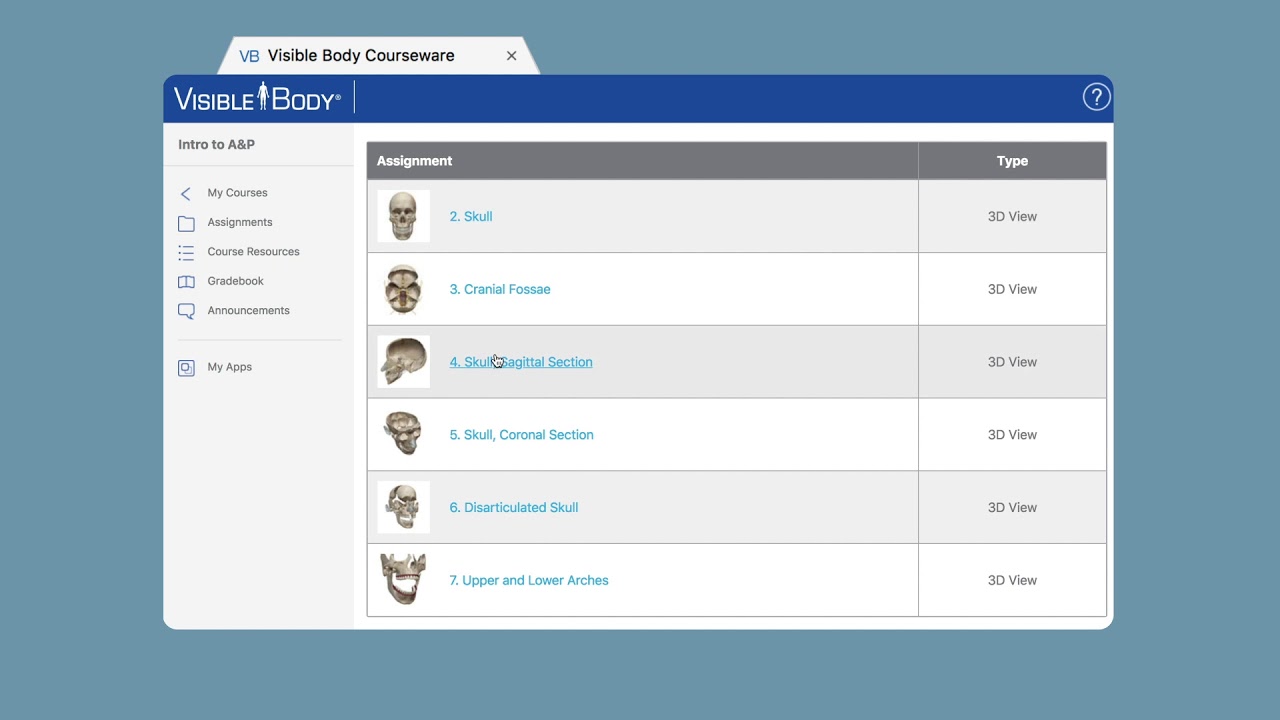Click the Coronal Section skull thumbnail

click(x=403, y=435)
